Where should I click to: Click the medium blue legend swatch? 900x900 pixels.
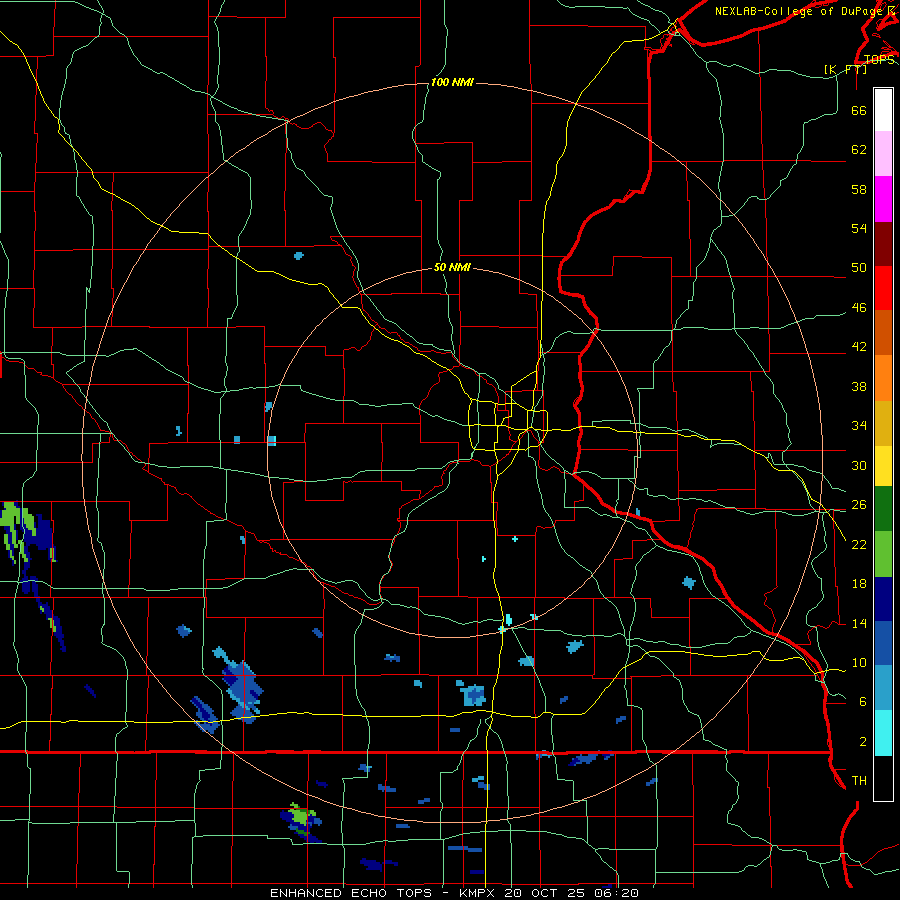click(883, 643)
